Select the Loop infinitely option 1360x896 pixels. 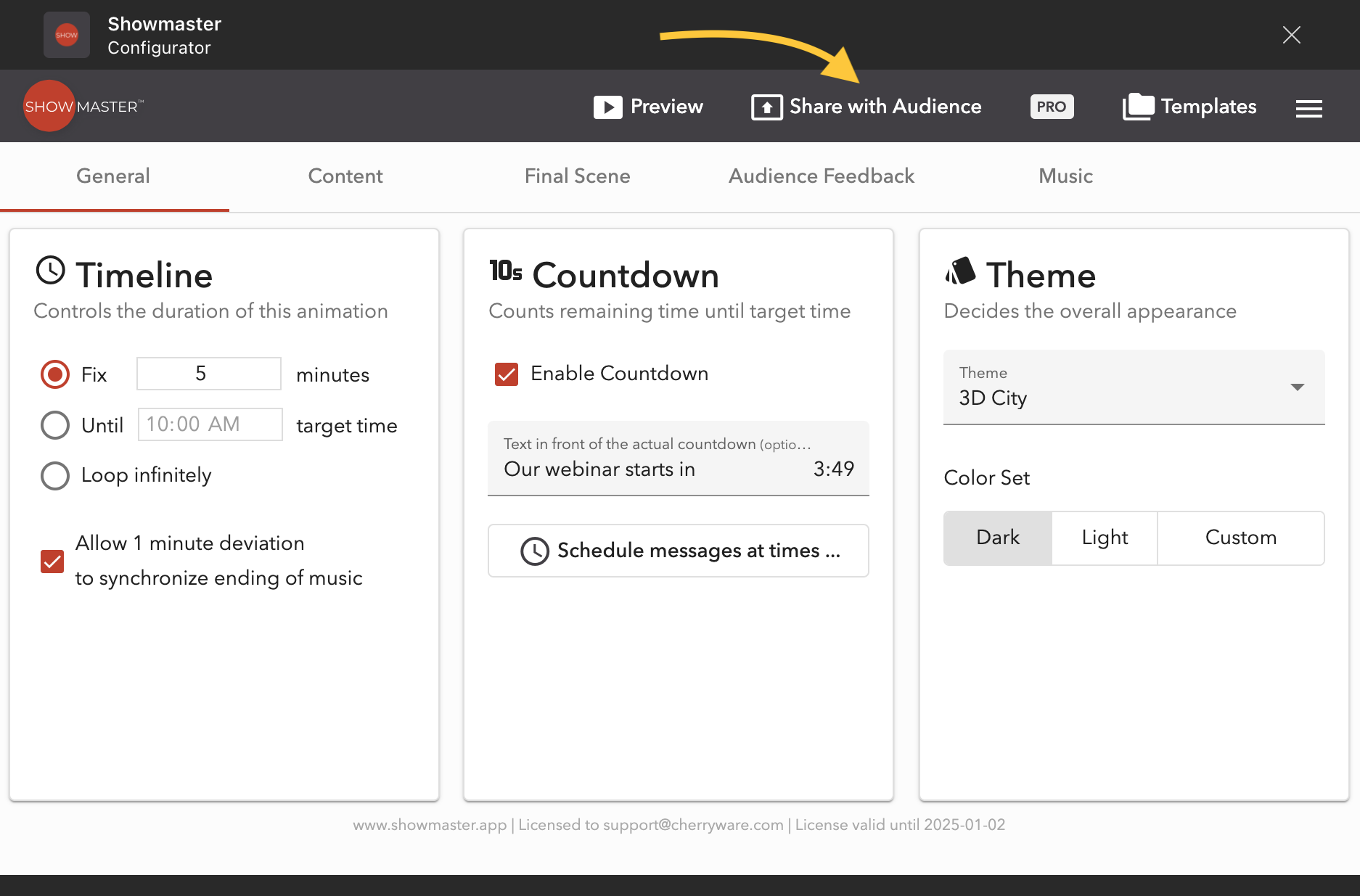click(x=55, y=476)
